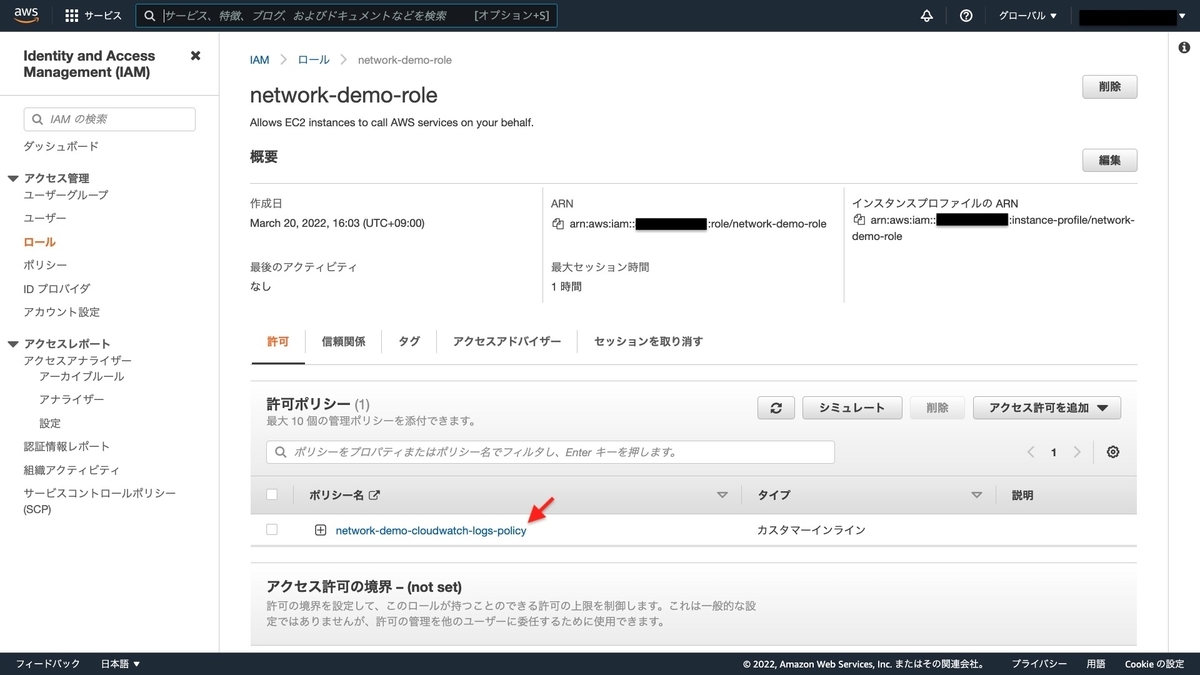Click the シミュレート button
The width and height of the screenshot is (1200, 675).
[852, 408]
